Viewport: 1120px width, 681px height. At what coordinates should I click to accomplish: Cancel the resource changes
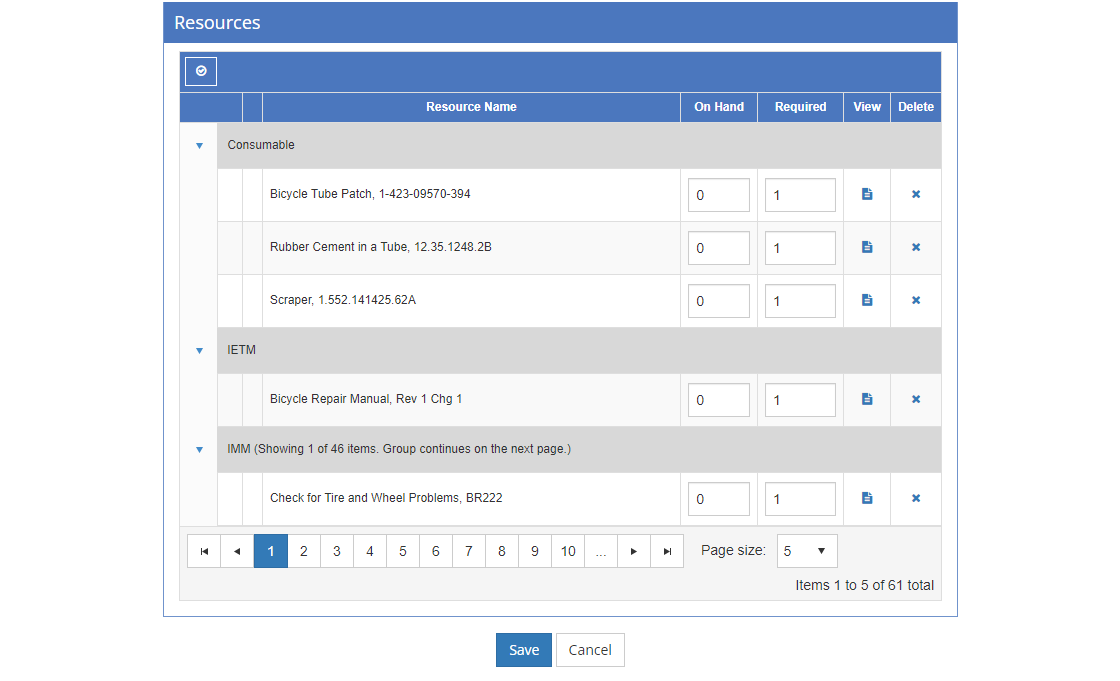590,650
